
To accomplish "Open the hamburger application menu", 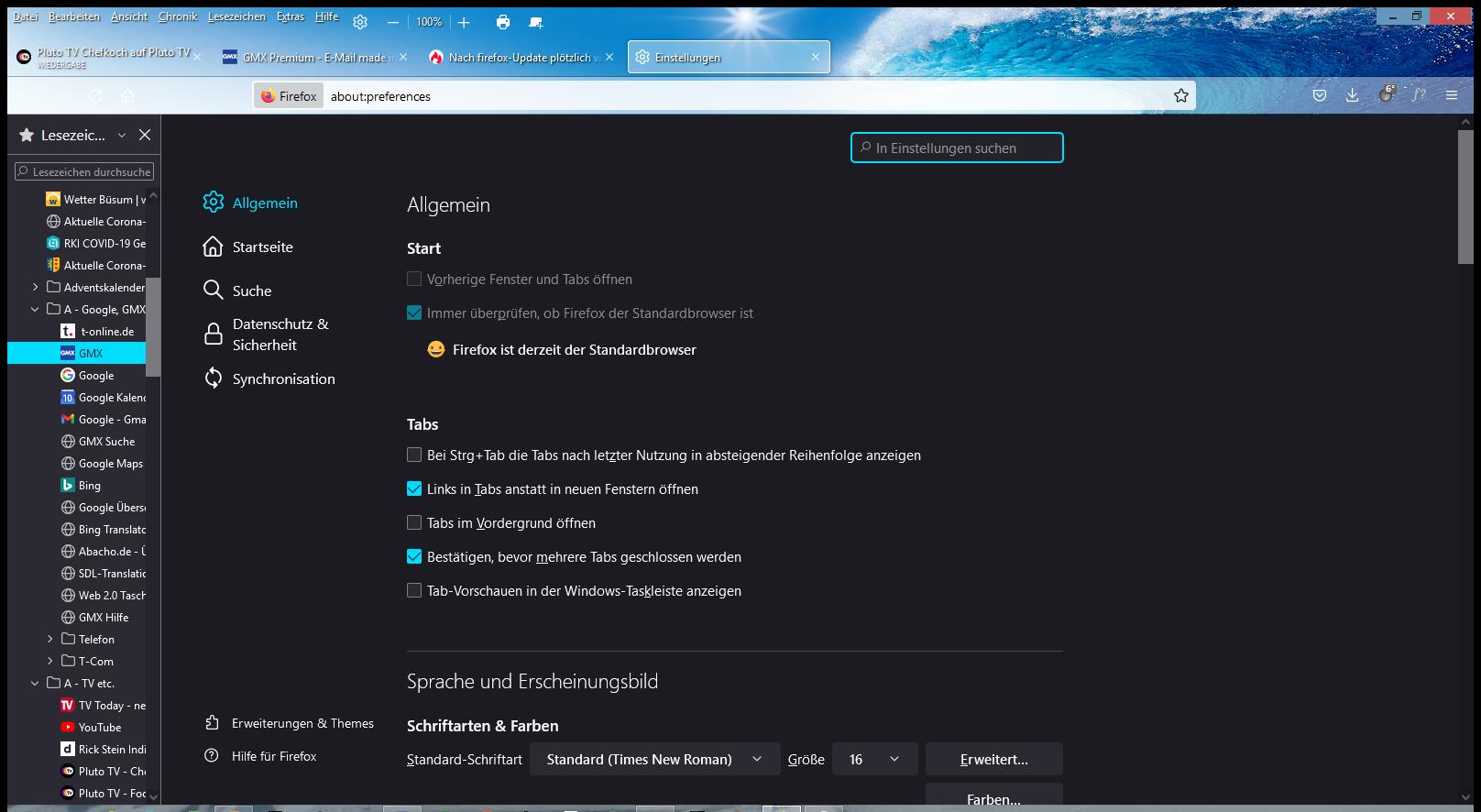I will click(x=1452, y=95).
